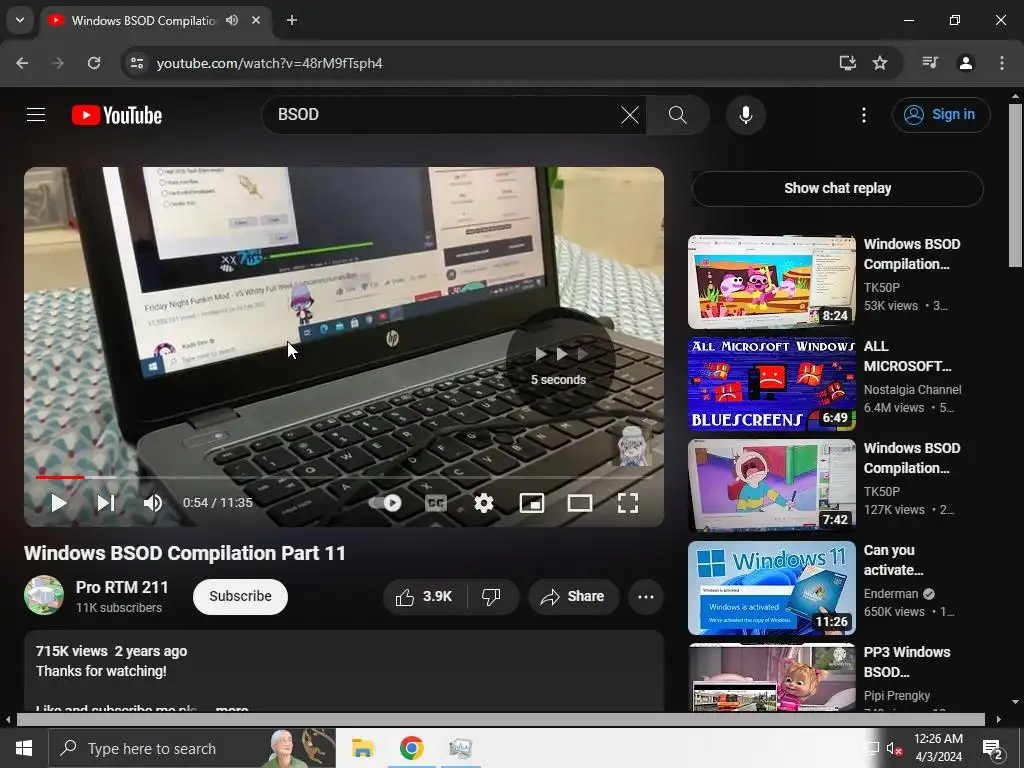
Task: Reload the current page
Action: tap(94, 63)
